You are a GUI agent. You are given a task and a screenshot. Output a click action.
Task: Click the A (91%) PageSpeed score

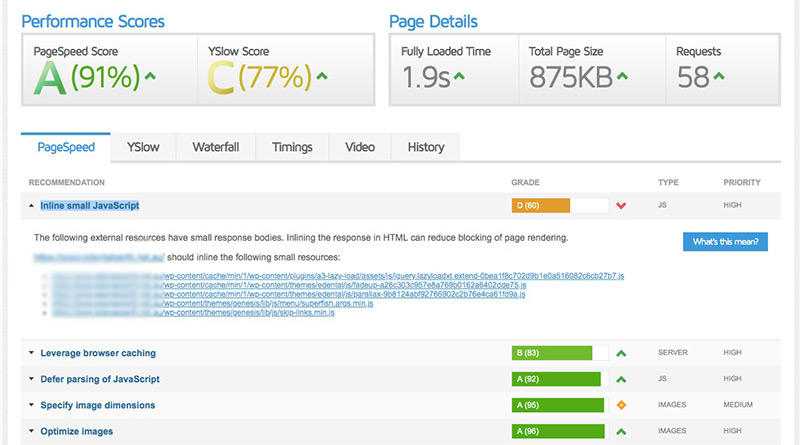click(87, 78)
